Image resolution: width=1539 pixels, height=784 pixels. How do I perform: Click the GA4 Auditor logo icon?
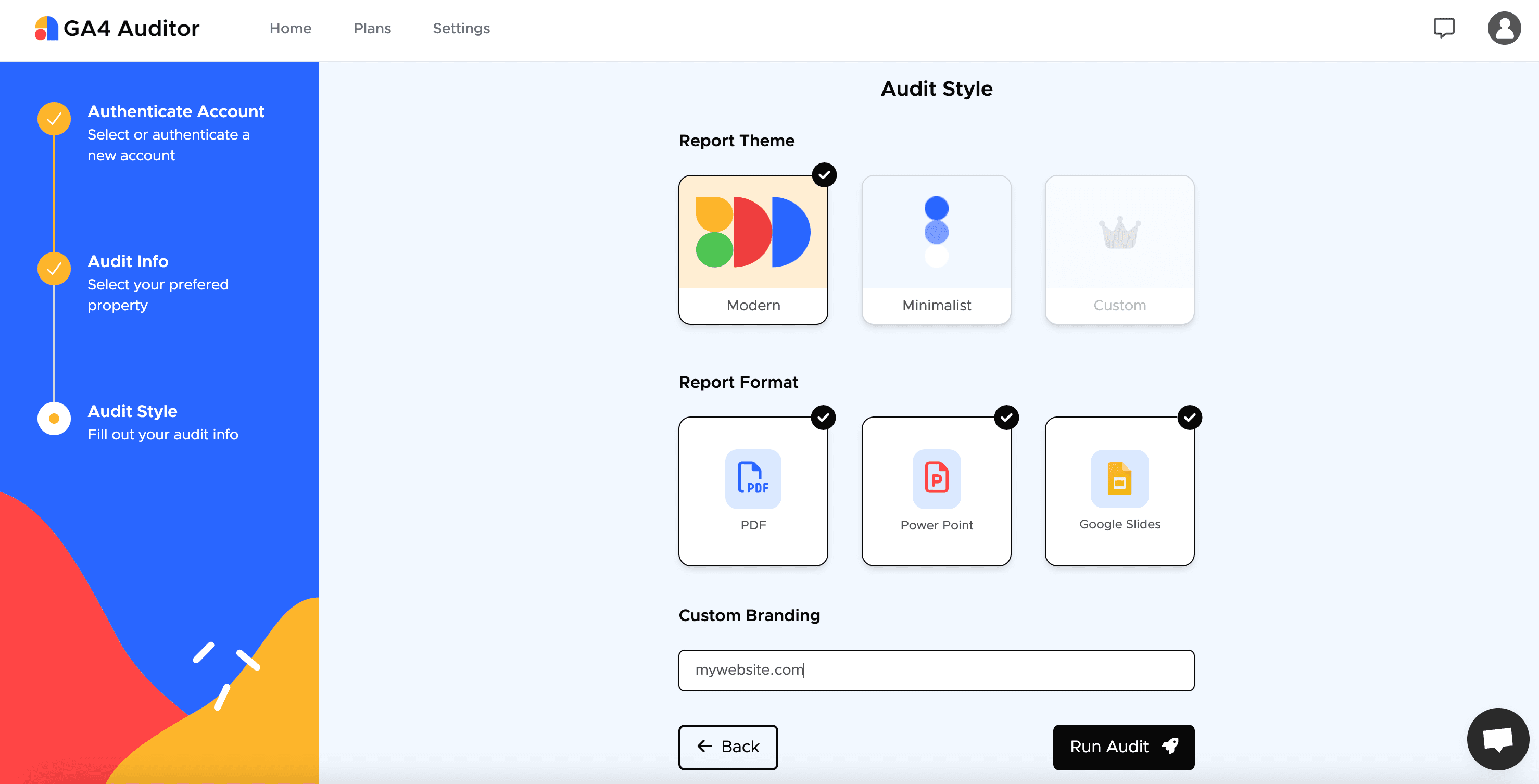[46, 28]
